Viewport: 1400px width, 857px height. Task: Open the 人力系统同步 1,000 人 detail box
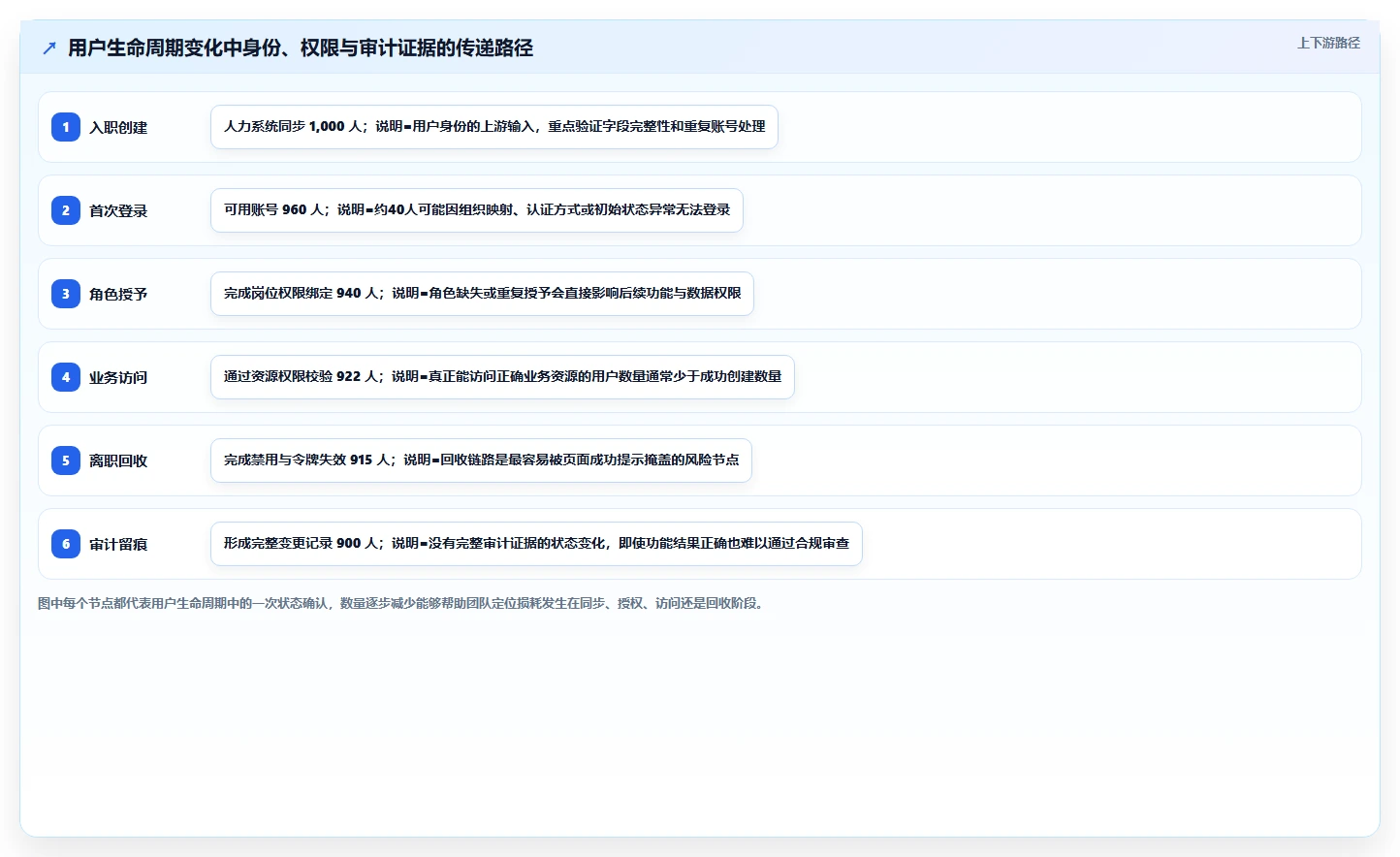[494, 127]
